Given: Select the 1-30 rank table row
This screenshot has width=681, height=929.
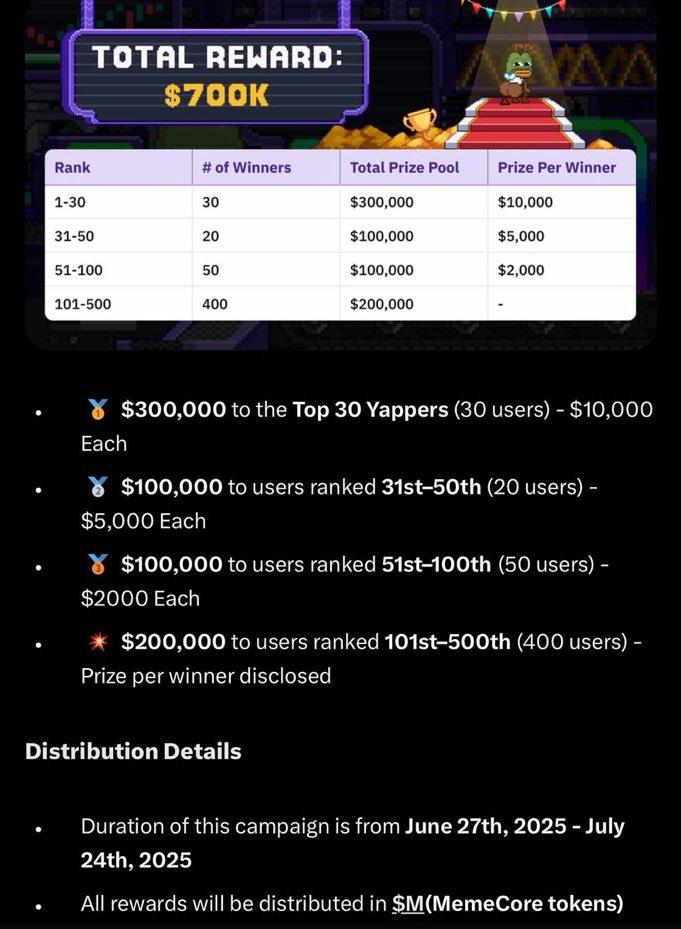Looking at the screenshot, I should (340, 202).
